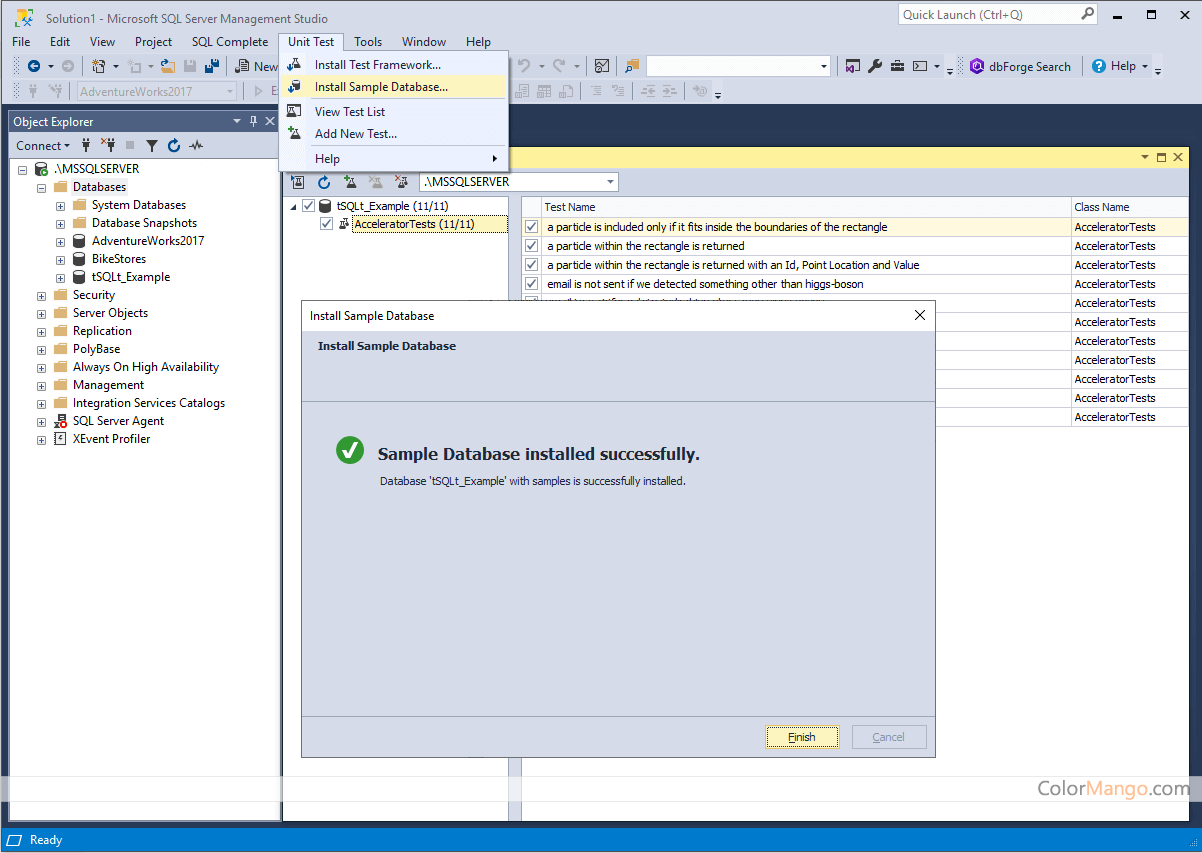Image resolution: width=1202 pixels, height=853 pixels.
Task: Click the Filter funnel icon in Object Explorer
Action: 152,145
